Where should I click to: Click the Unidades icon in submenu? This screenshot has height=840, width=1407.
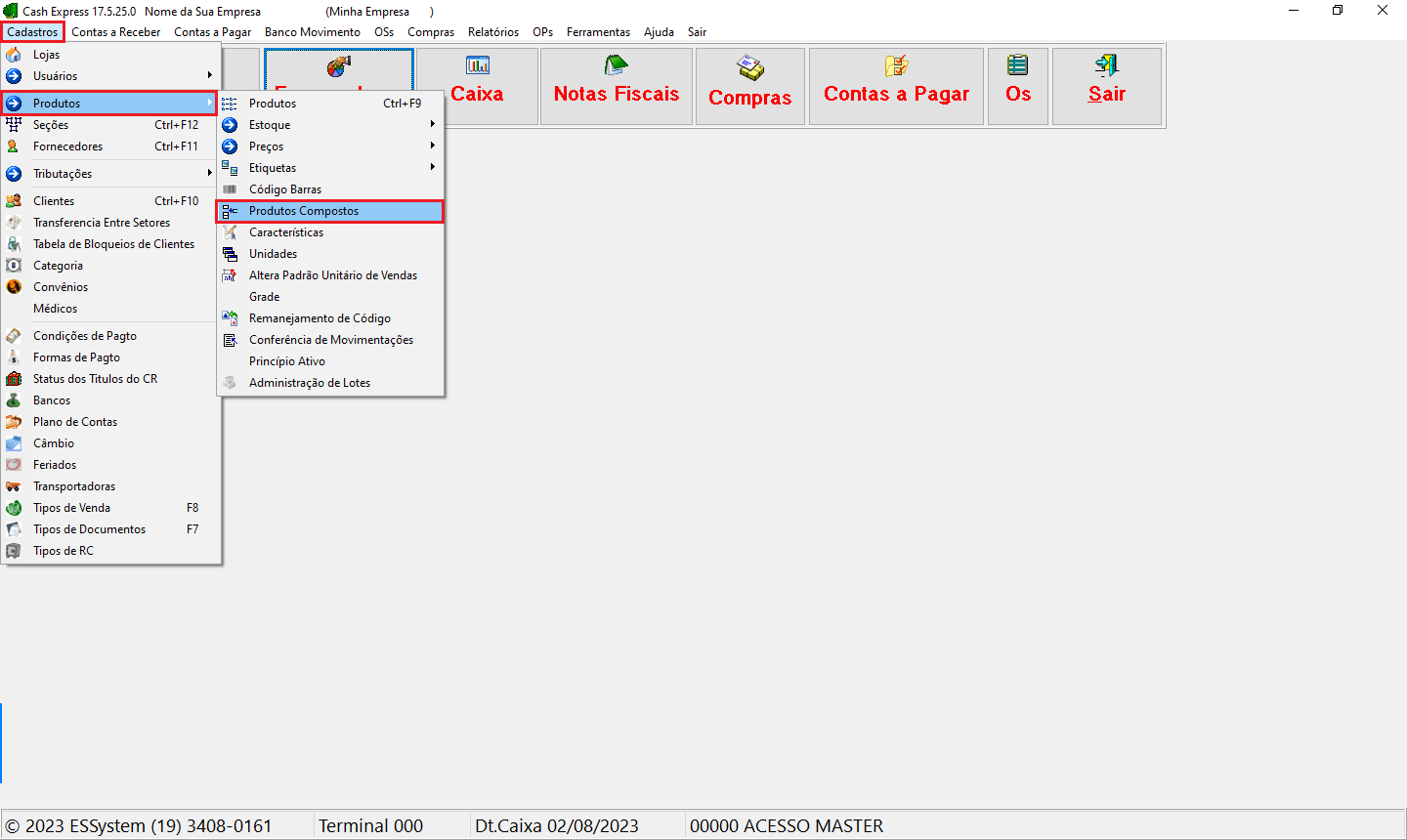[x=230, y=254]
